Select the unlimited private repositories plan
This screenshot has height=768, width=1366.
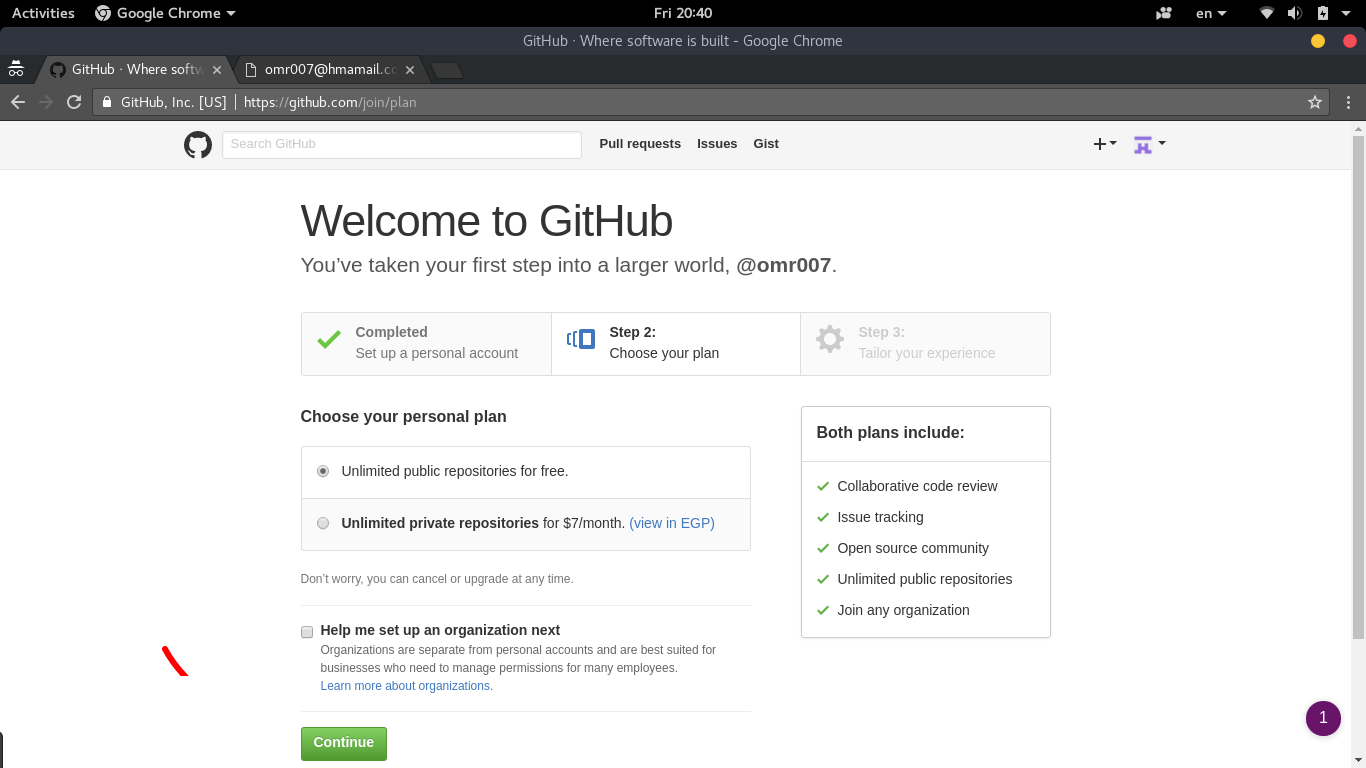click(323, 523)
